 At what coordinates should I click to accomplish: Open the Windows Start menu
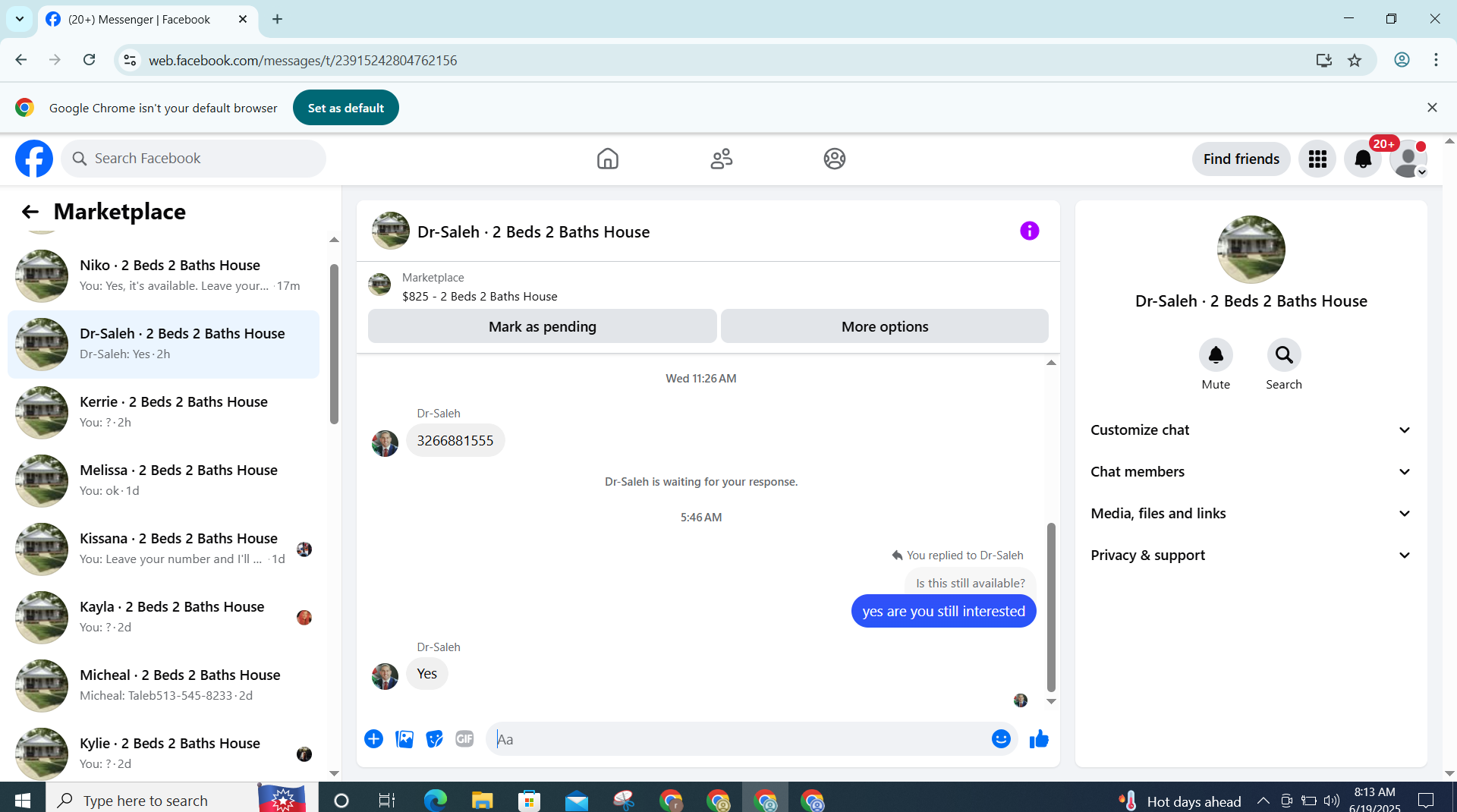click(22, 800)
